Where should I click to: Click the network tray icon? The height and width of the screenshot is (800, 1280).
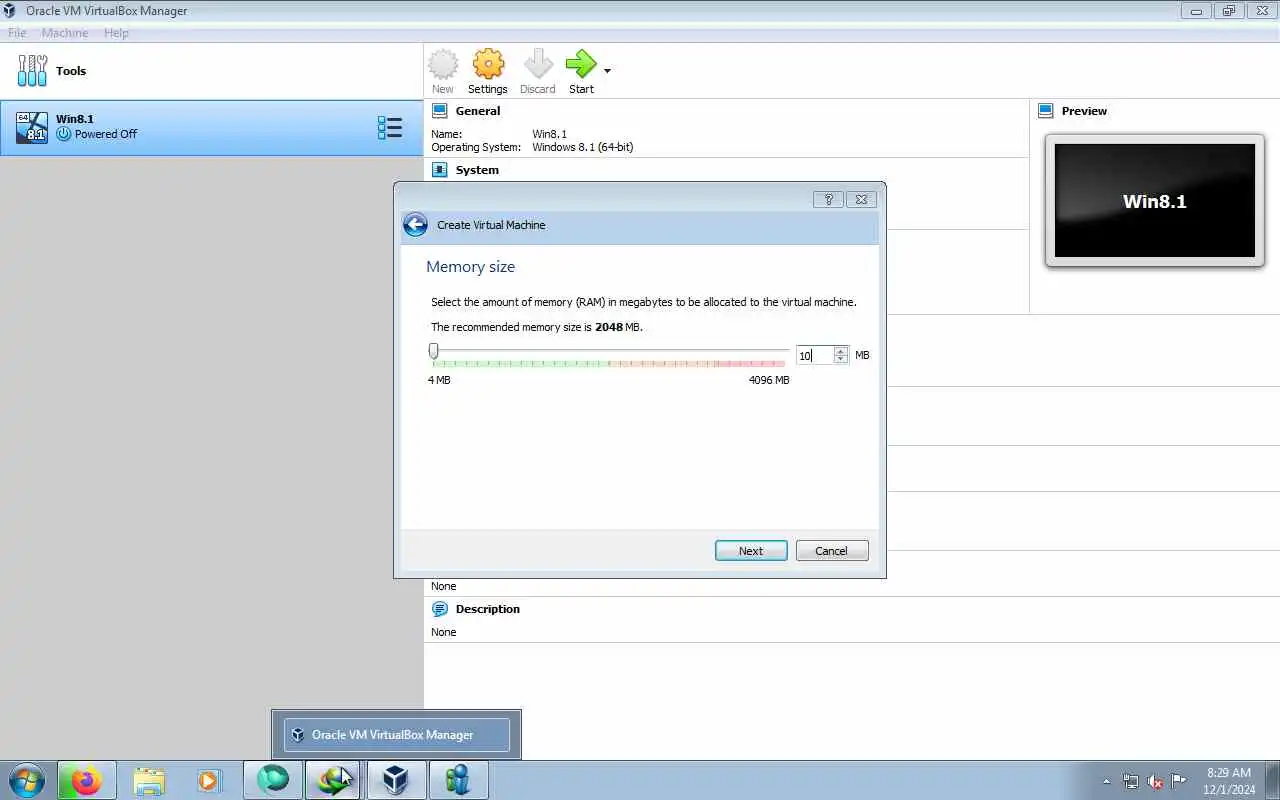click(1131, 781)
